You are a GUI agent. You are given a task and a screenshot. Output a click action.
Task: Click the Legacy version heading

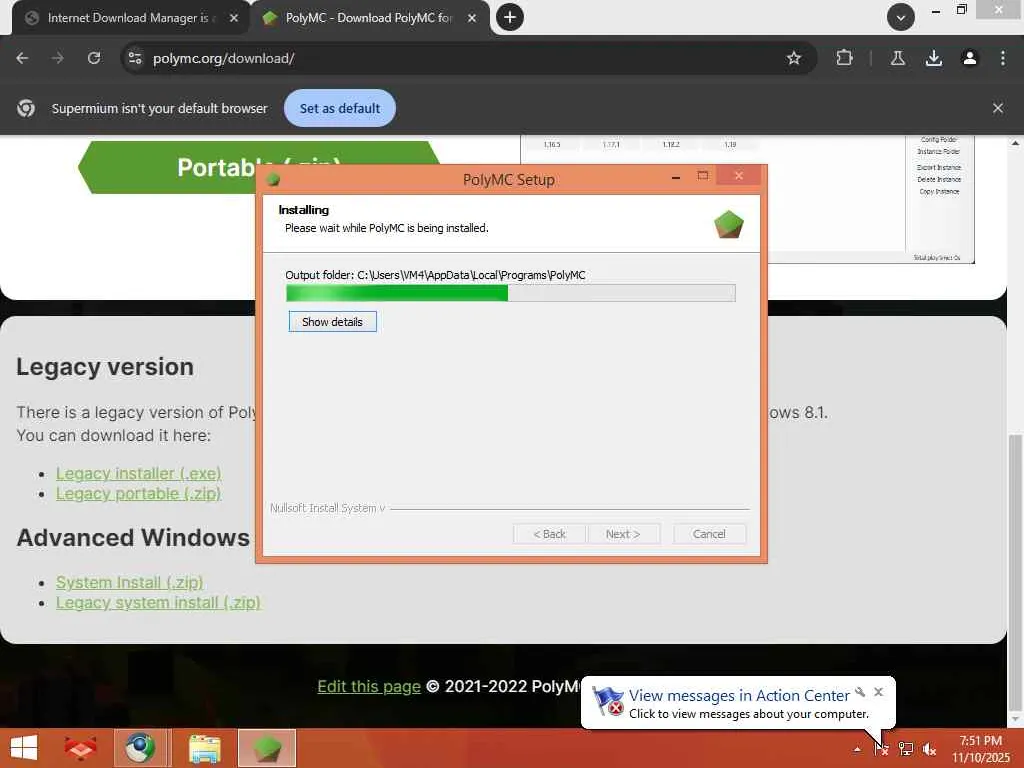[x=104, y=366]
